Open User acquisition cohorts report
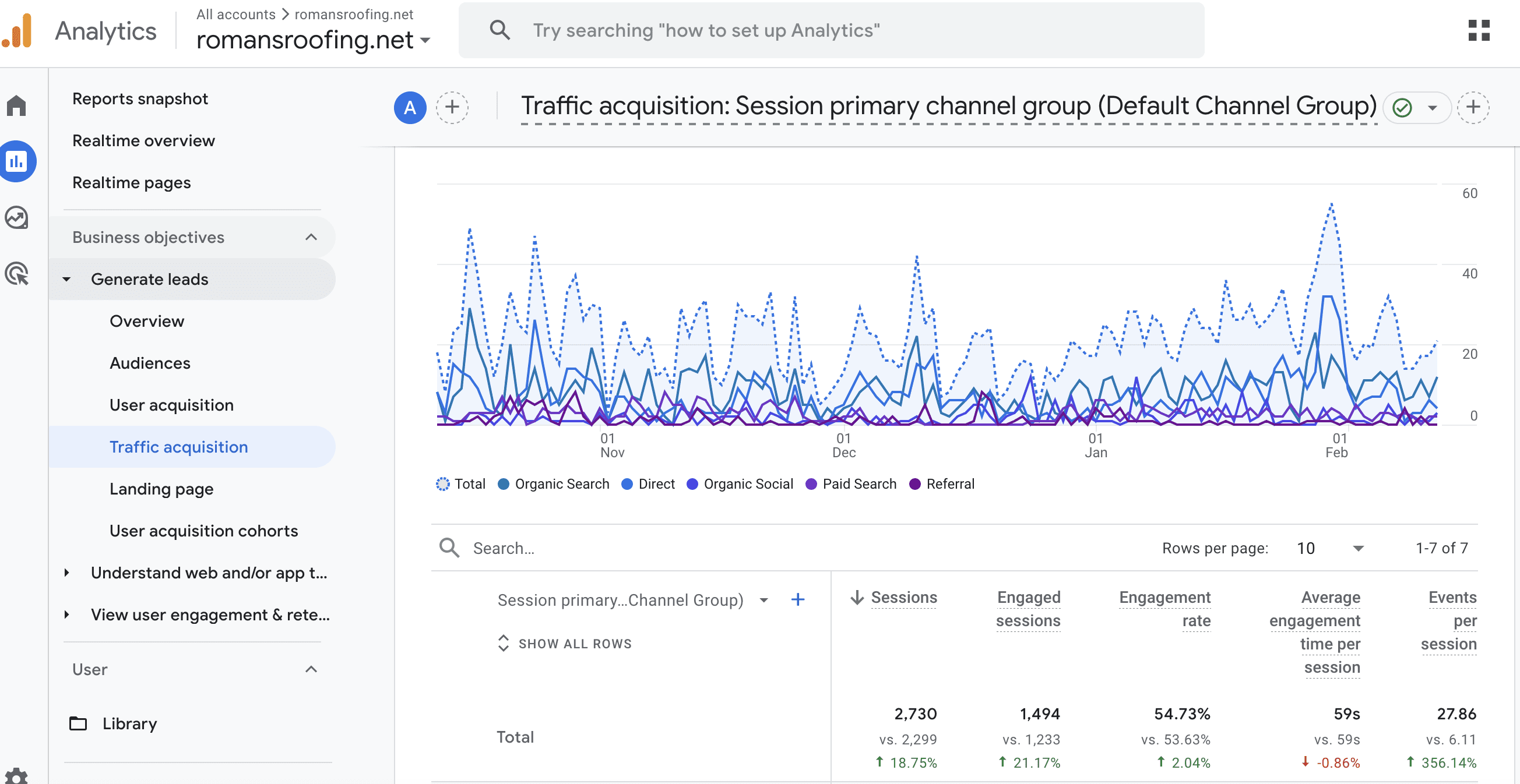Screen dimensions: 1520x784 coord(203,530)
